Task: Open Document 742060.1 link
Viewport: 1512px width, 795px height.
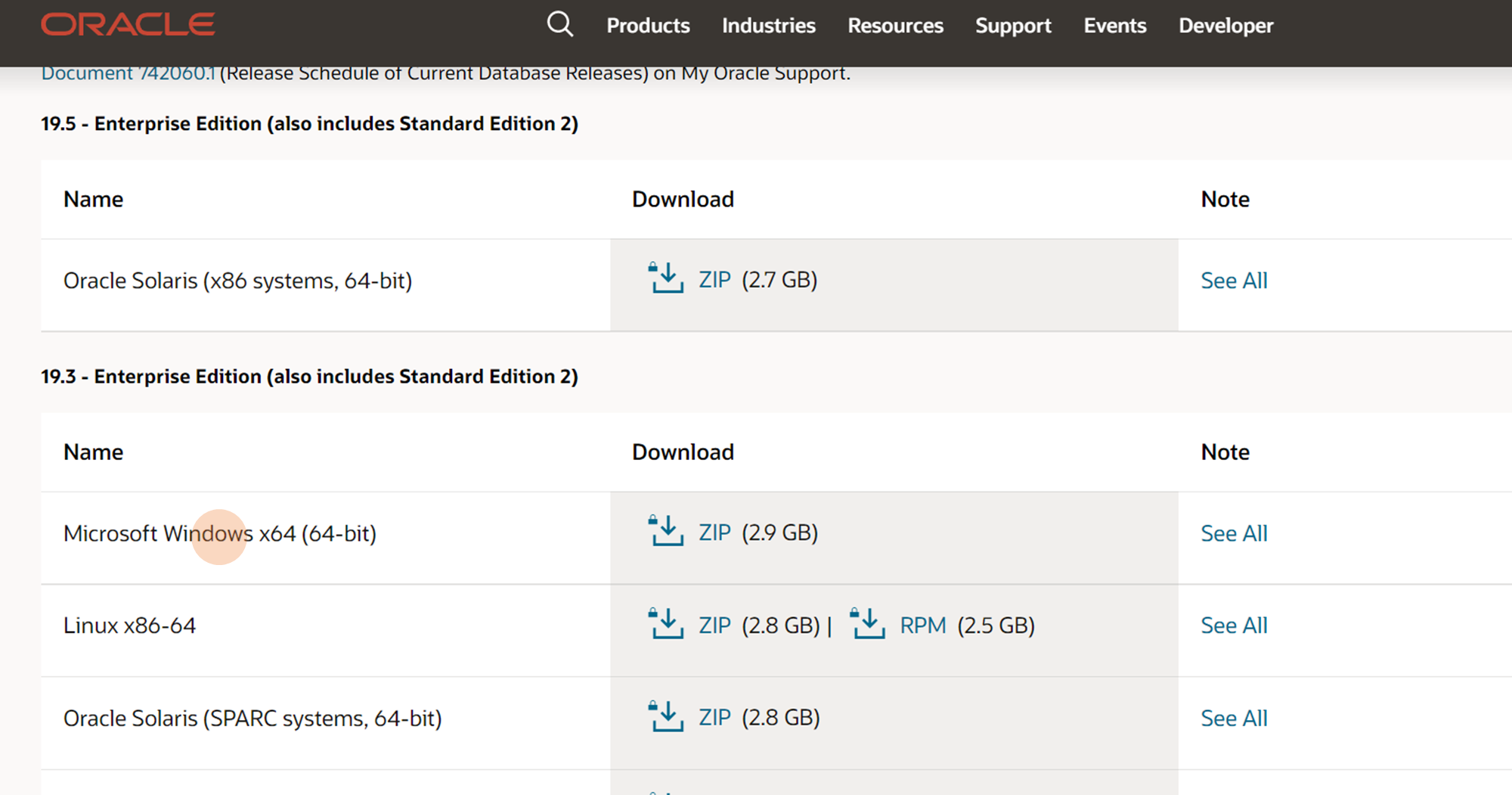Action: pos(128,73)
